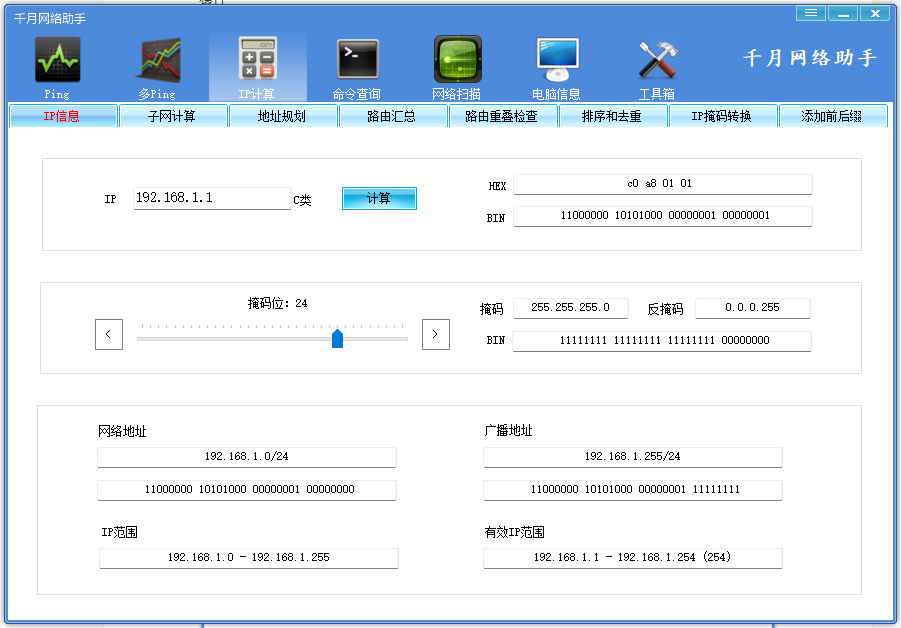Open the 电脑信息 computer info tool
This screenshot has height=628, width=901.
tap(557, 60)
